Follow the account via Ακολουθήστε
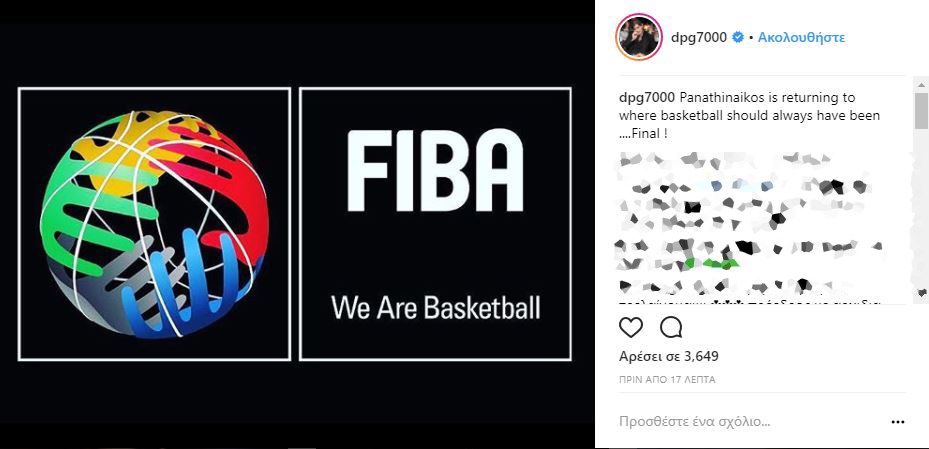The width and height of the screenshot is (929, 449). click(801, 37)
